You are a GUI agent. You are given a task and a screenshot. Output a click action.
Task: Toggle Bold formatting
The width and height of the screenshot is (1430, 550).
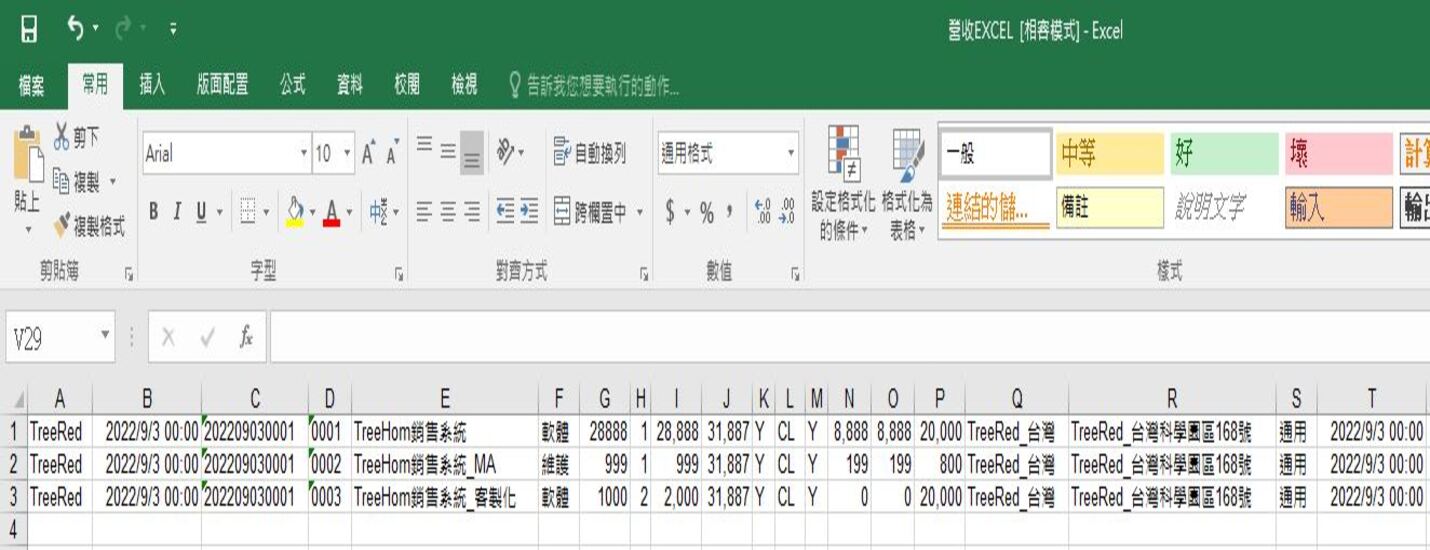153,211
